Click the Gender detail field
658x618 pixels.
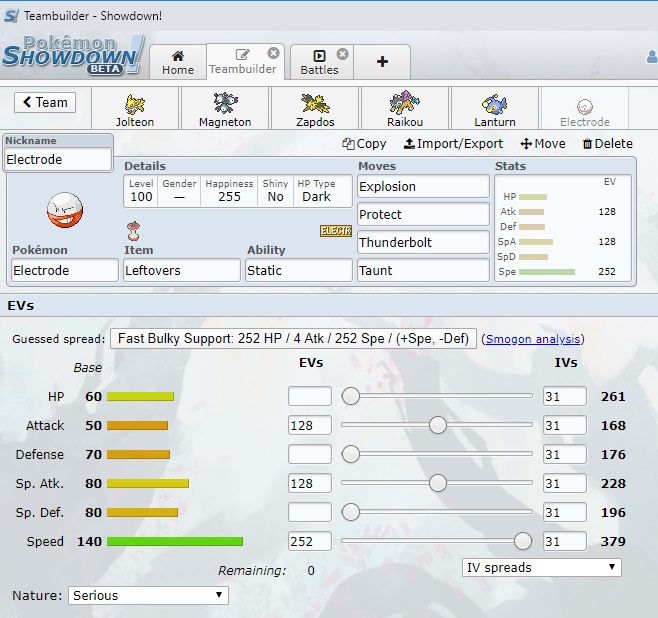(179, 191)
